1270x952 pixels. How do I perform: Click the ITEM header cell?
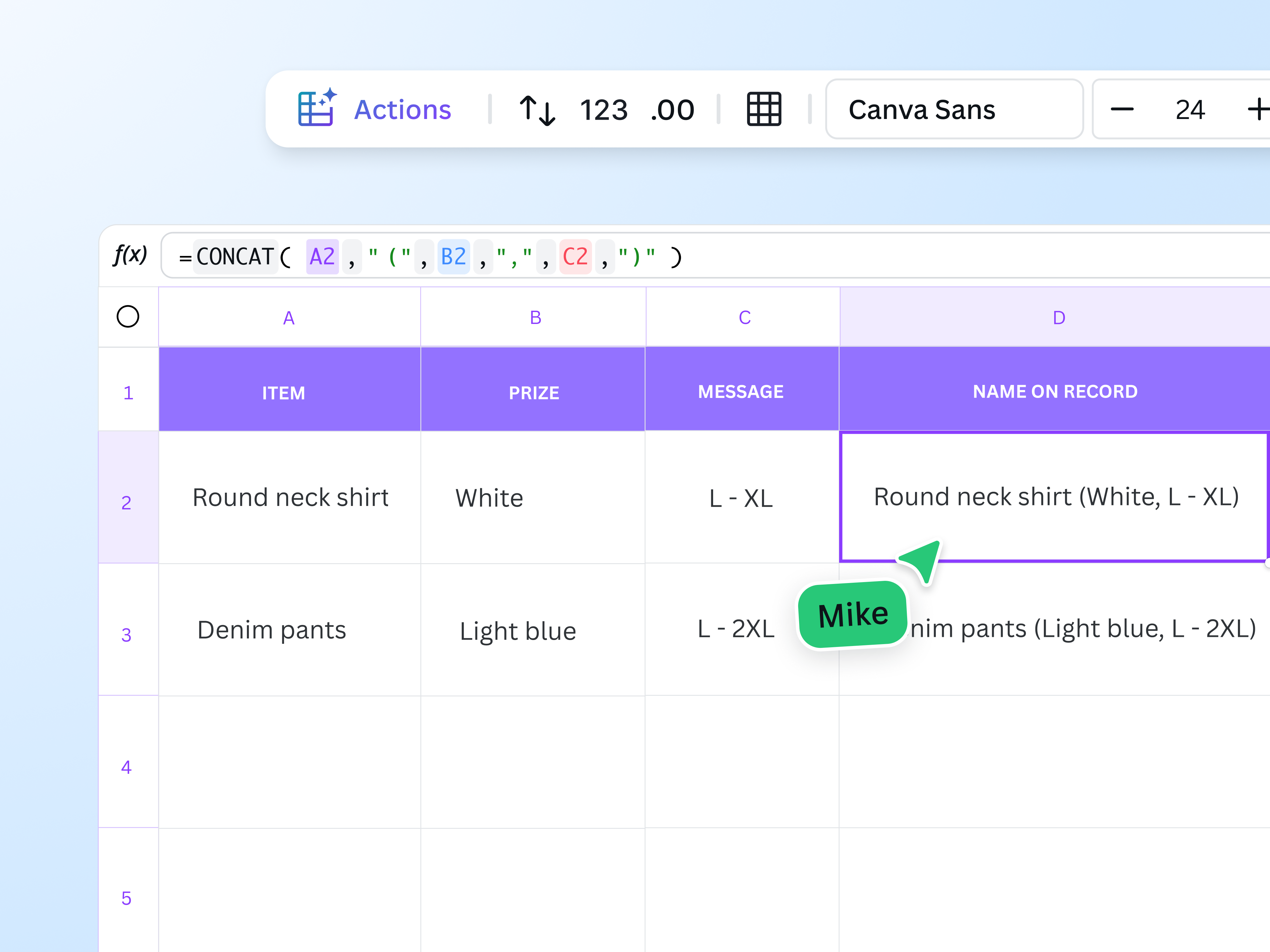click(289, 389)
